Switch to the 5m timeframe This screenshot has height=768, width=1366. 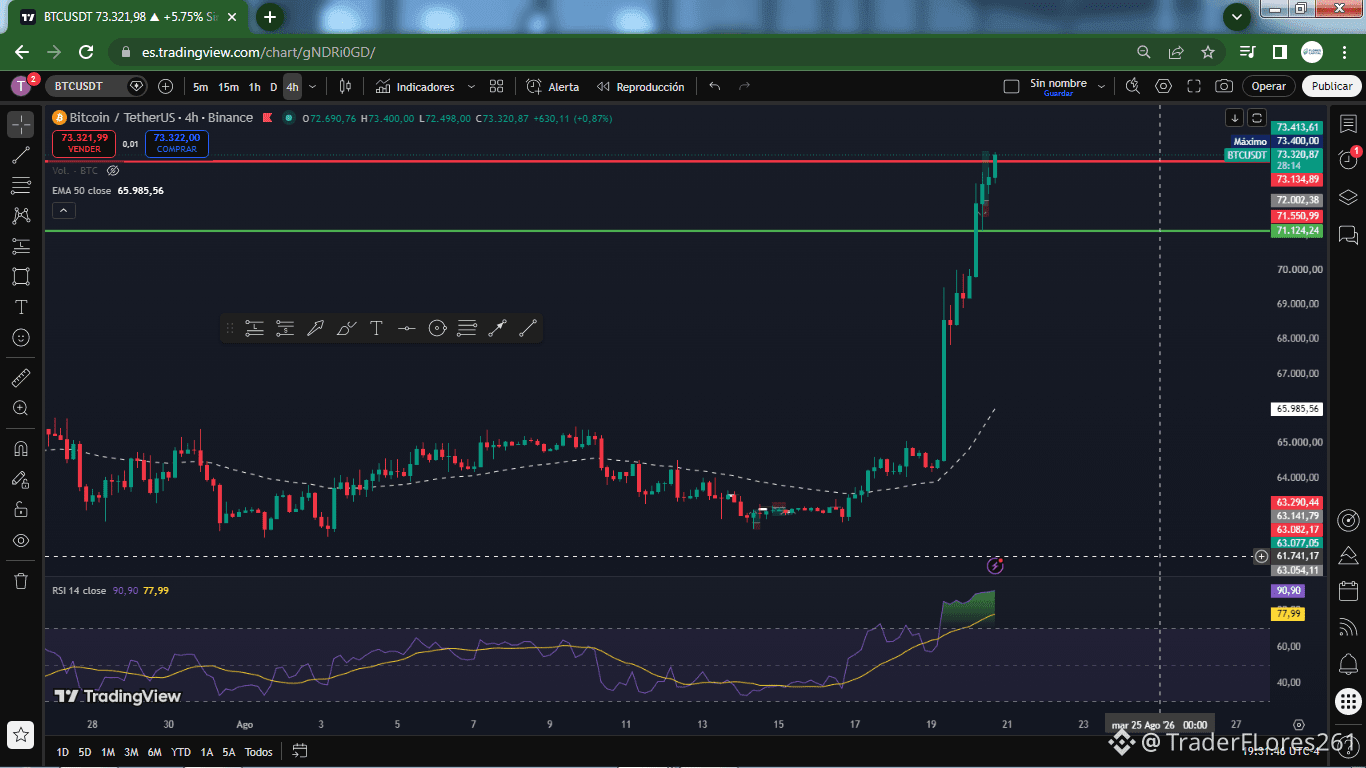201,87
